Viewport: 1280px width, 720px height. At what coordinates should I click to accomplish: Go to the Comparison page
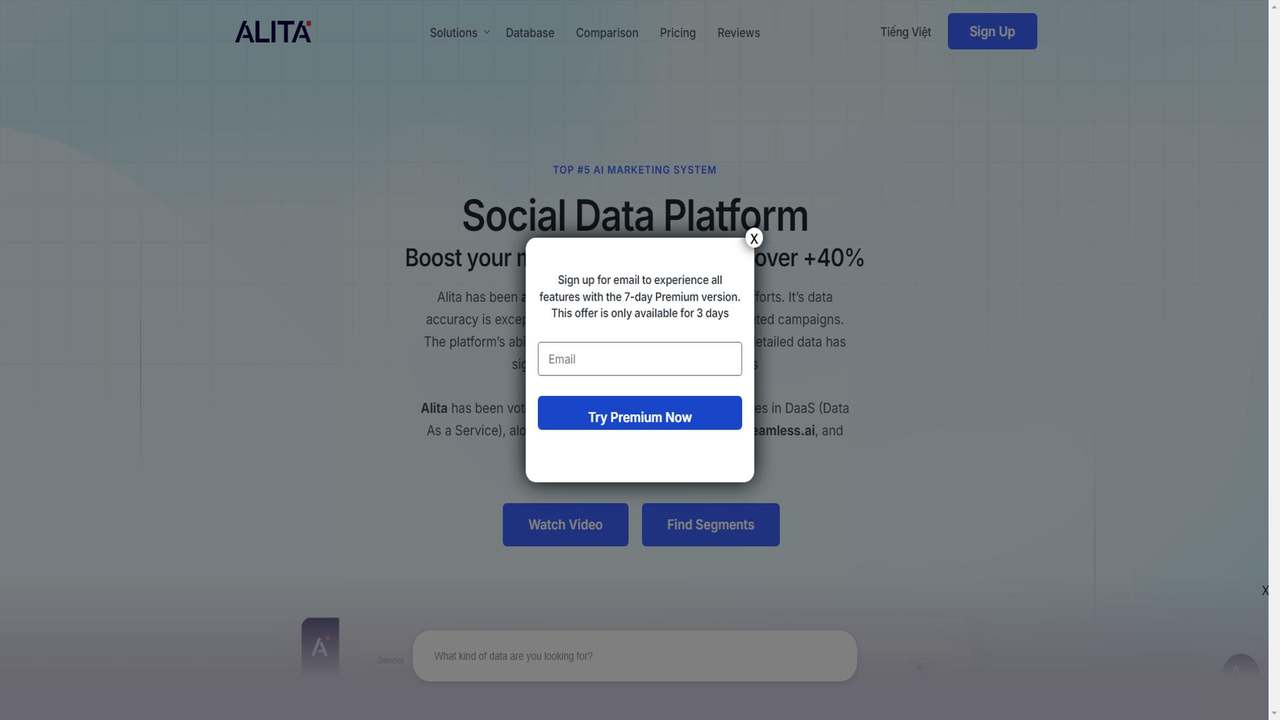tap(607, 33)
